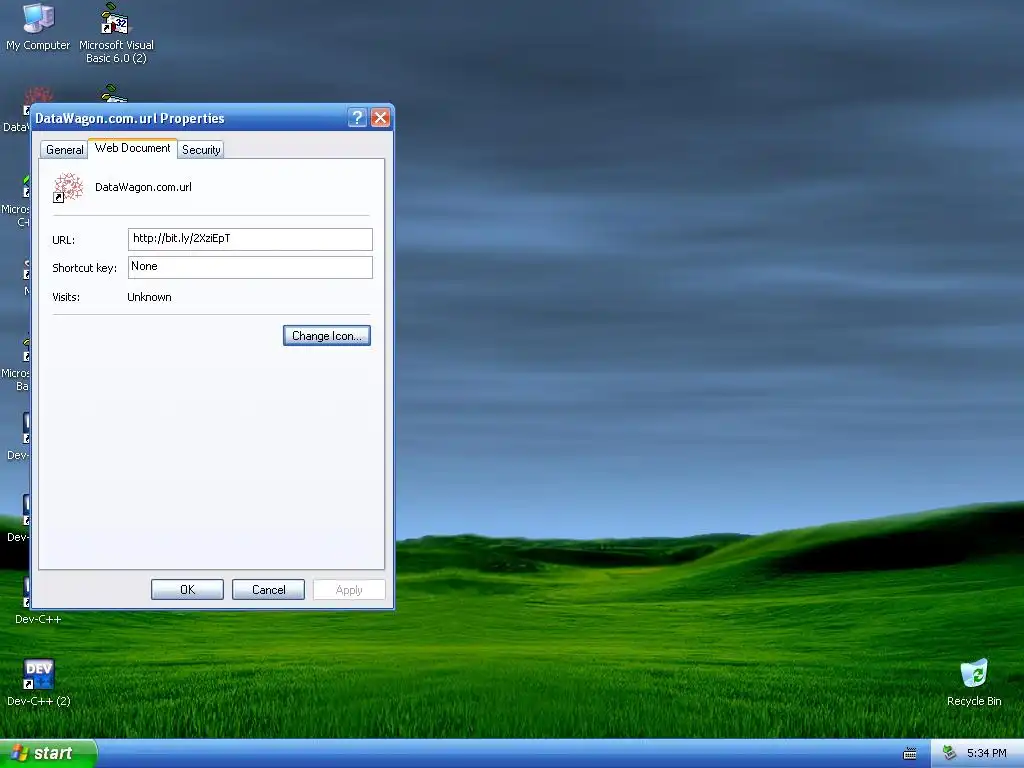
Task: Click the DataWagon.com.url icon in Properties dialog
Action: pos(68,187)
